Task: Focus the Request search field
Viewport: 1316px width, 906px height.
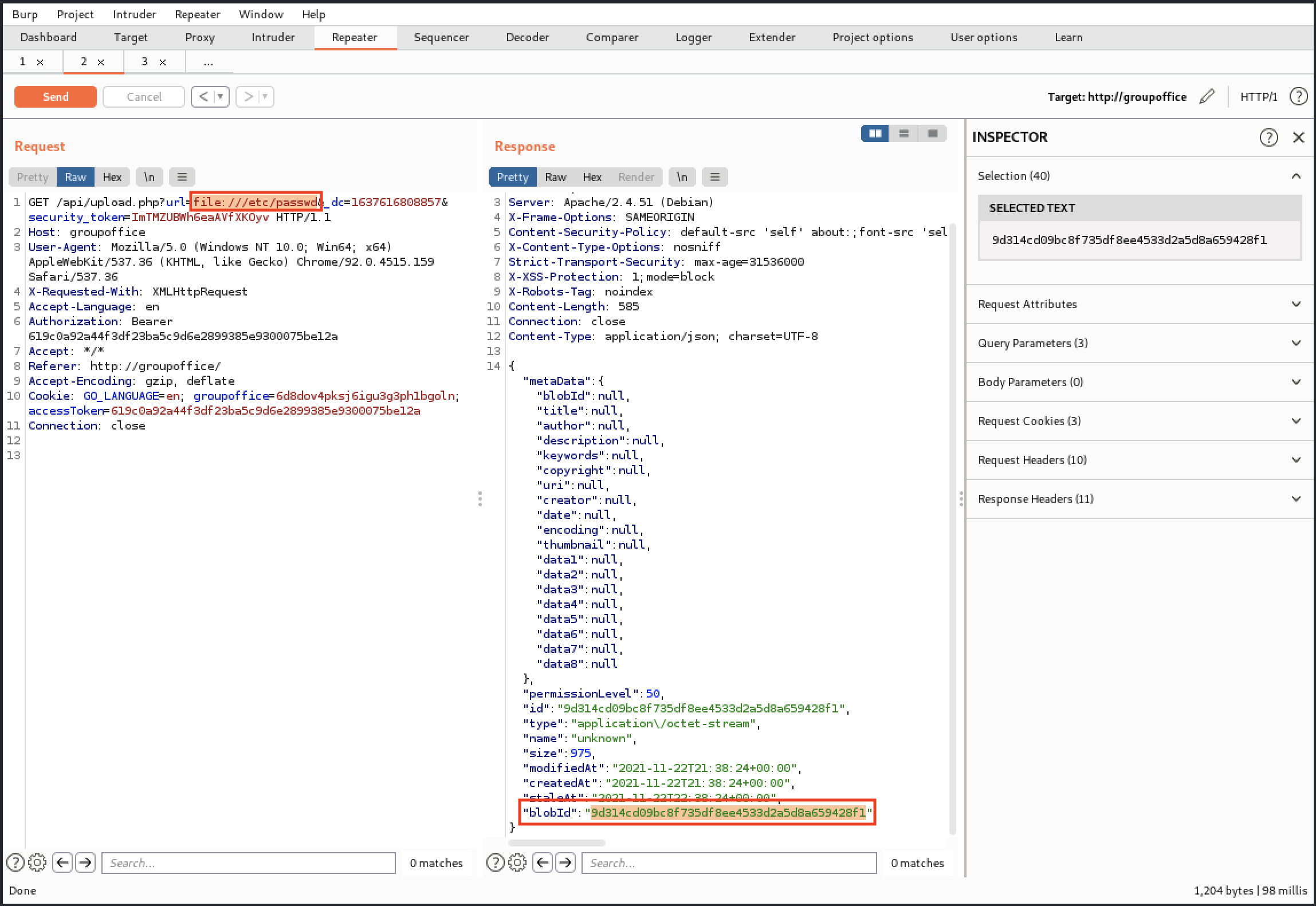Action: click(249, 862)
